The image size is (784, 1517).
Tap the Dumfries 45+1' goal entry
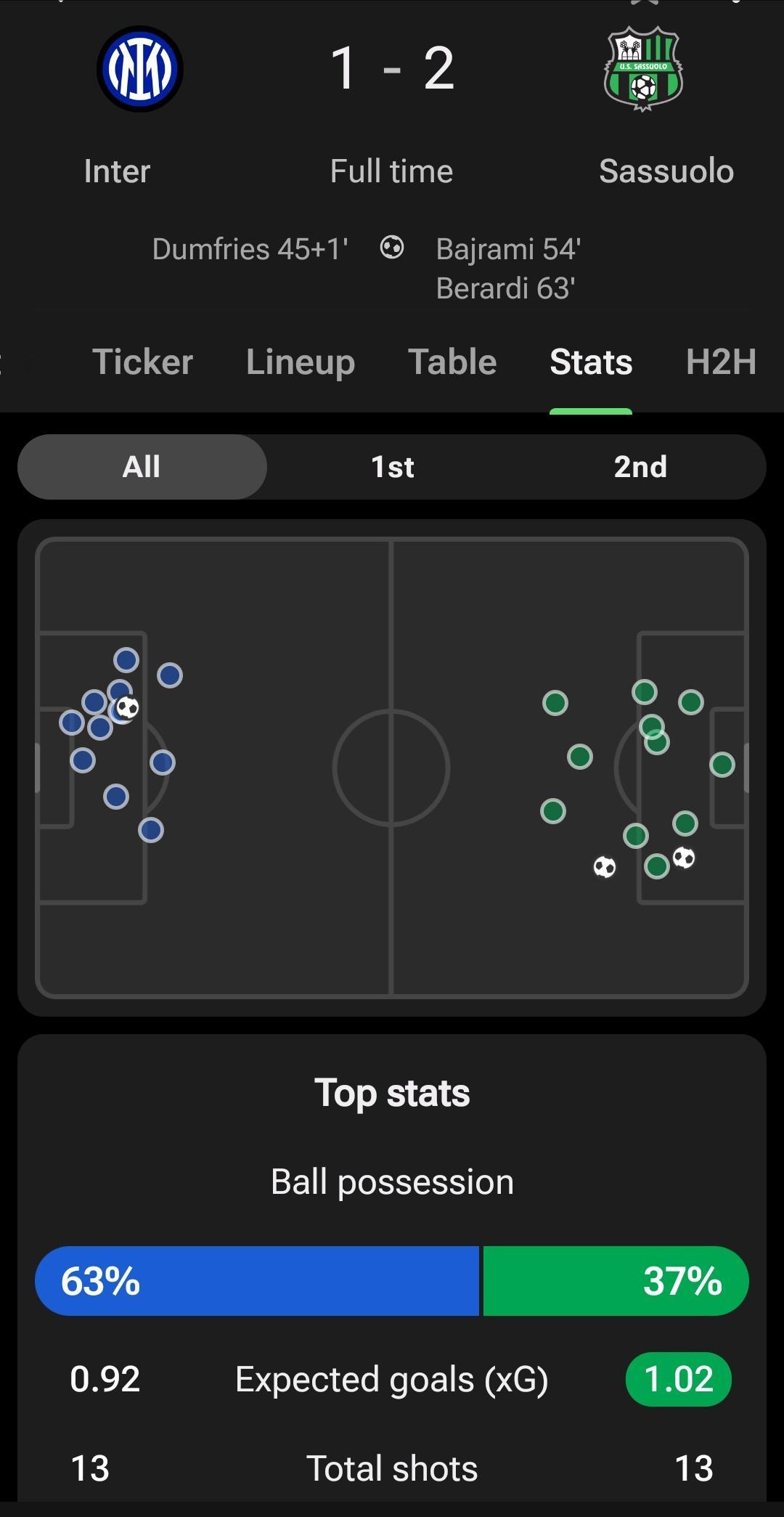point(250,249)
